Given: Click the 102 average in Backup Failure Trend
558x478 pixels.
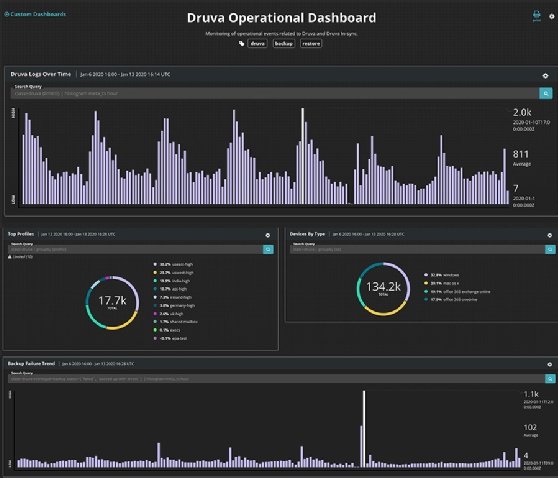Looking at the screenshot, I should (x=530, y=427).
